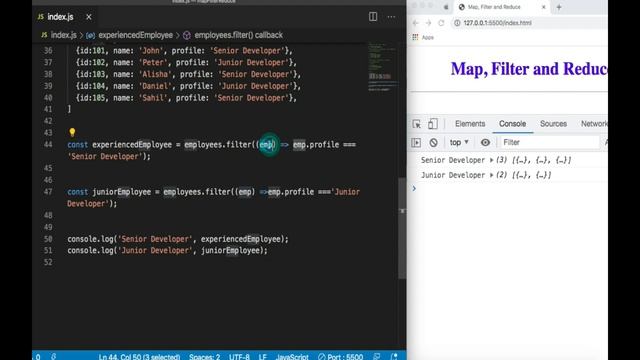Open the top context dropdown
The width and height of the screenshot is (640, 360).
point(459,142)
